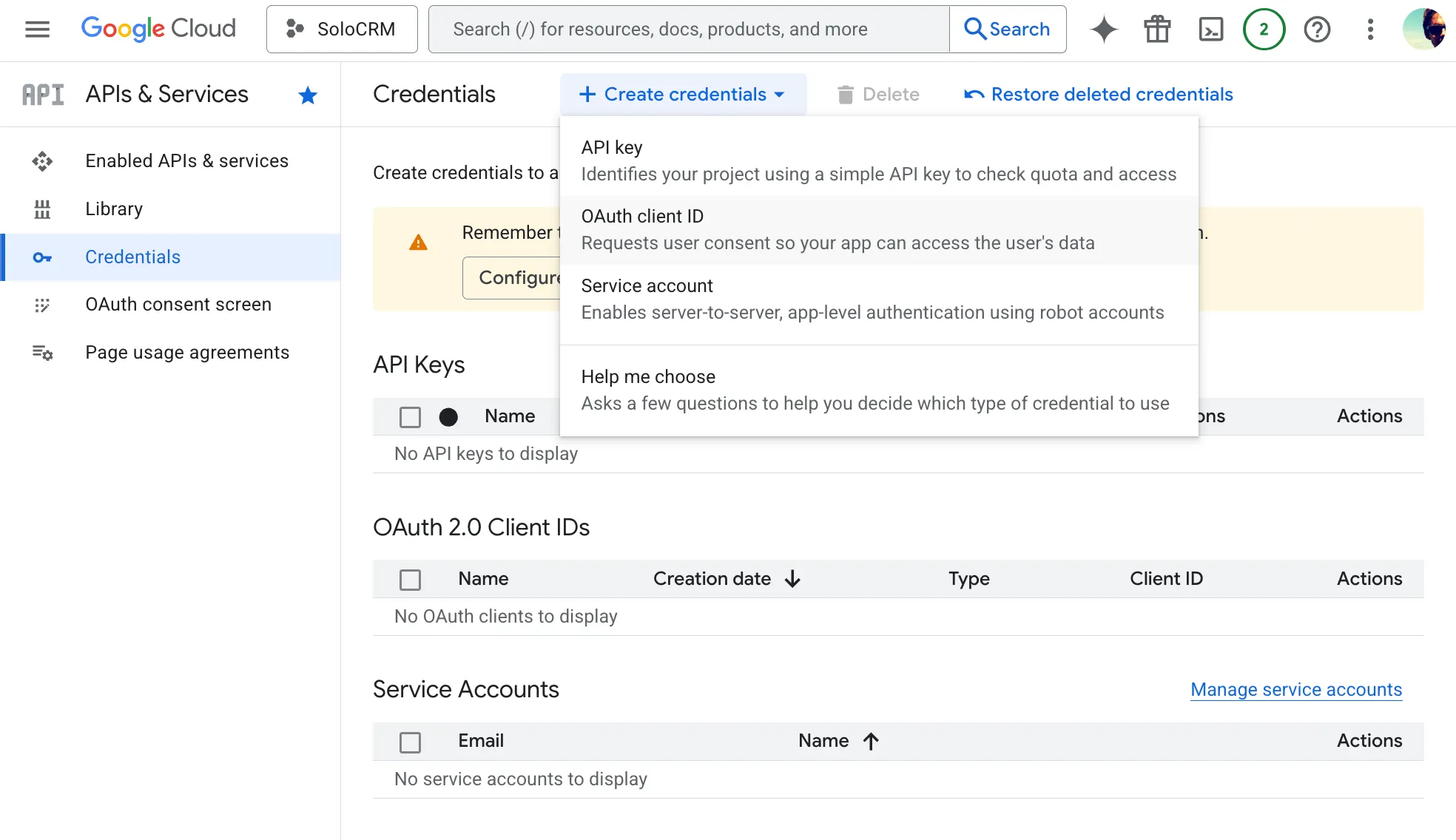
Task: Open Manage service accounts link
Action: (x=1295, y=689)
